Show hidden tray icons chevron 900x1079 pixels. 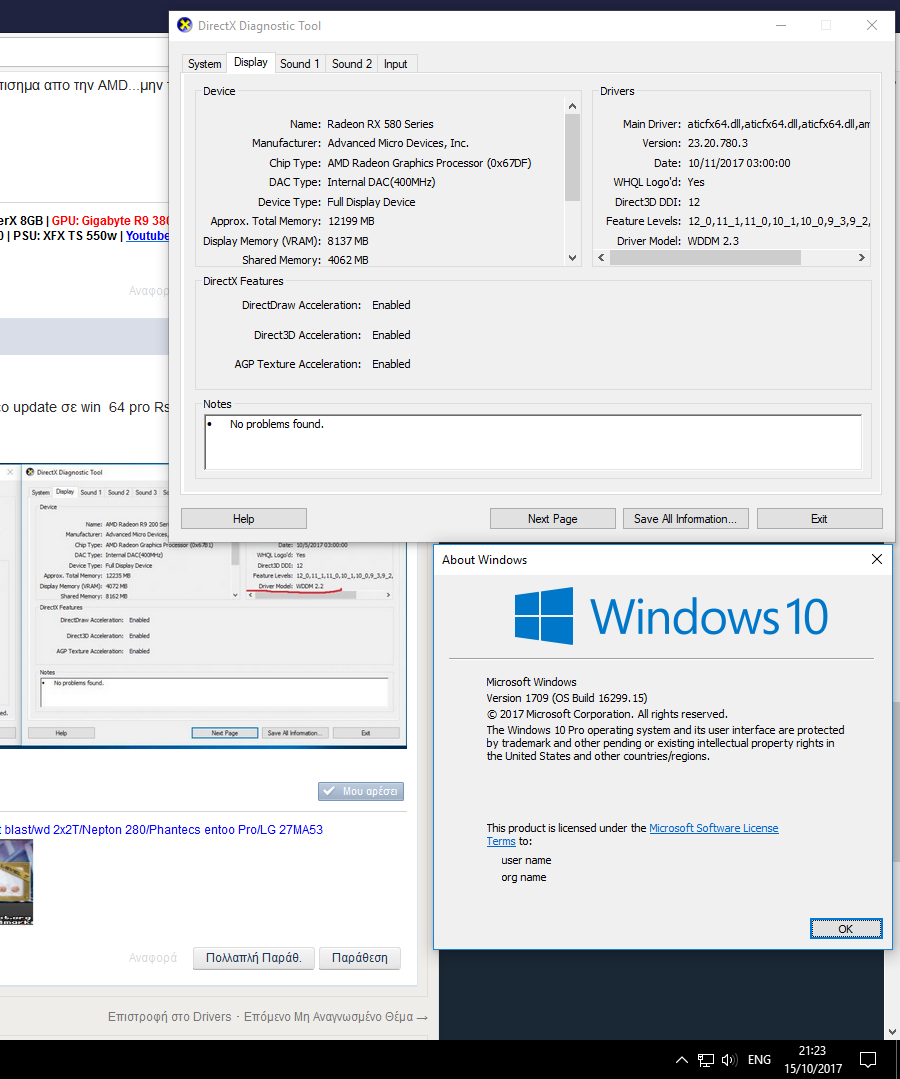(681, 1060)
